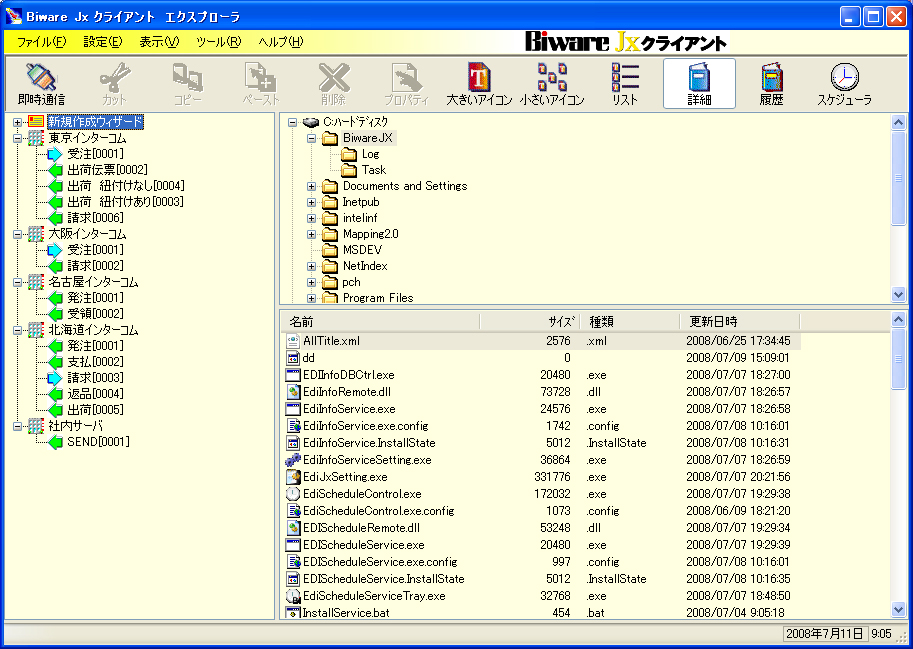Select the 詳細 view icon
The width and height of the screenshot is (913, 649).
point(699,84)
